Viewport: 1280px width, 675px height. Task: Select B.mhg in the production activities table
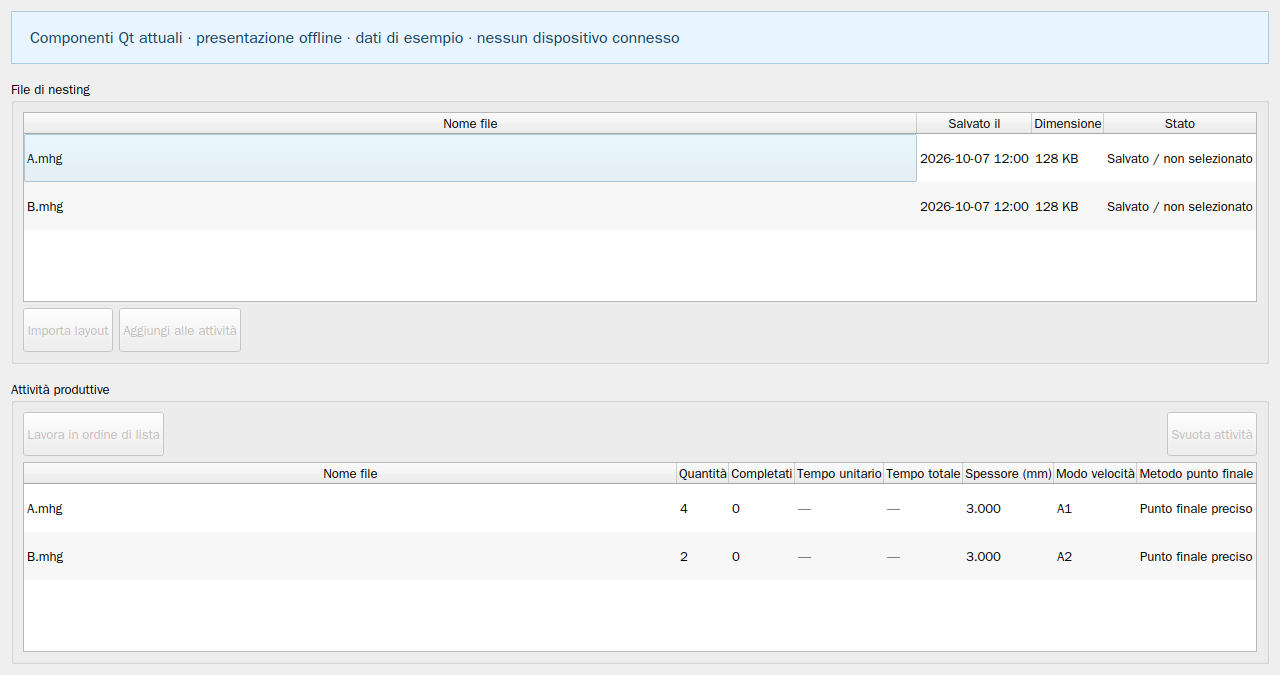click(350, 556)
